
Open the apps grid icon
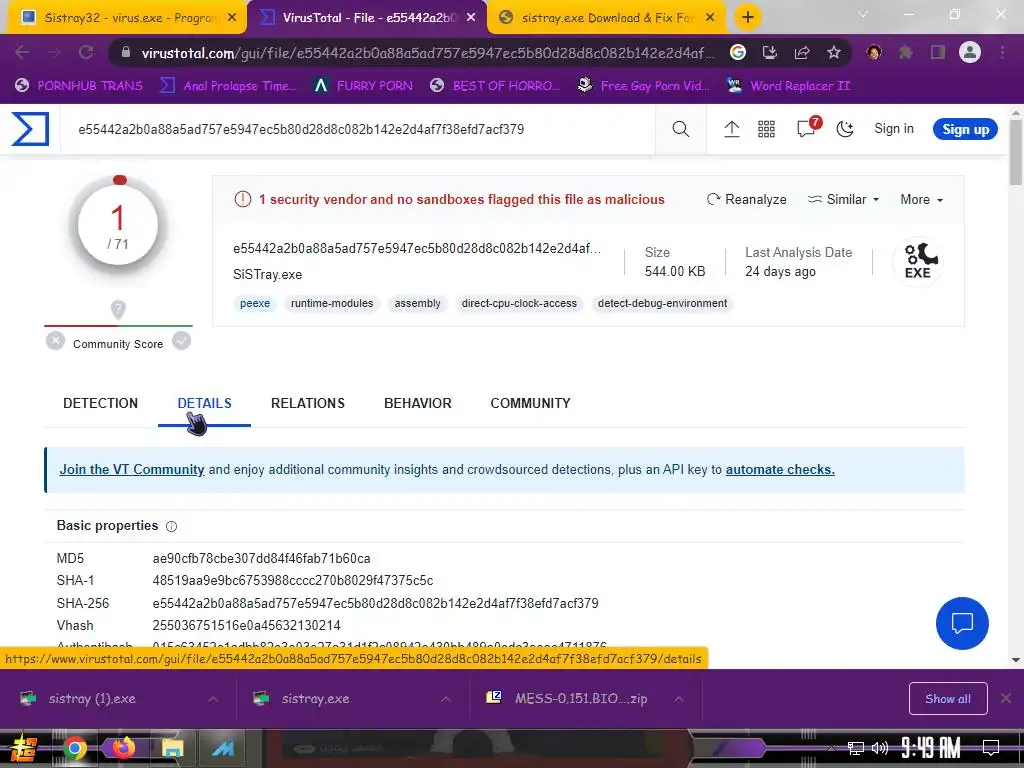click(766, 129)
